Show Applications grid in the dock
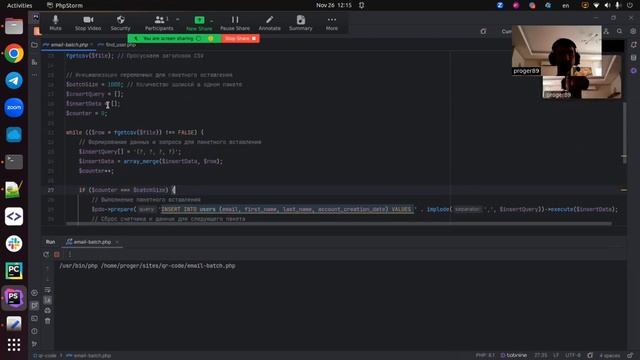Viewport: 640px width, 360px height. pyautogui.click(x=14, y=345)
